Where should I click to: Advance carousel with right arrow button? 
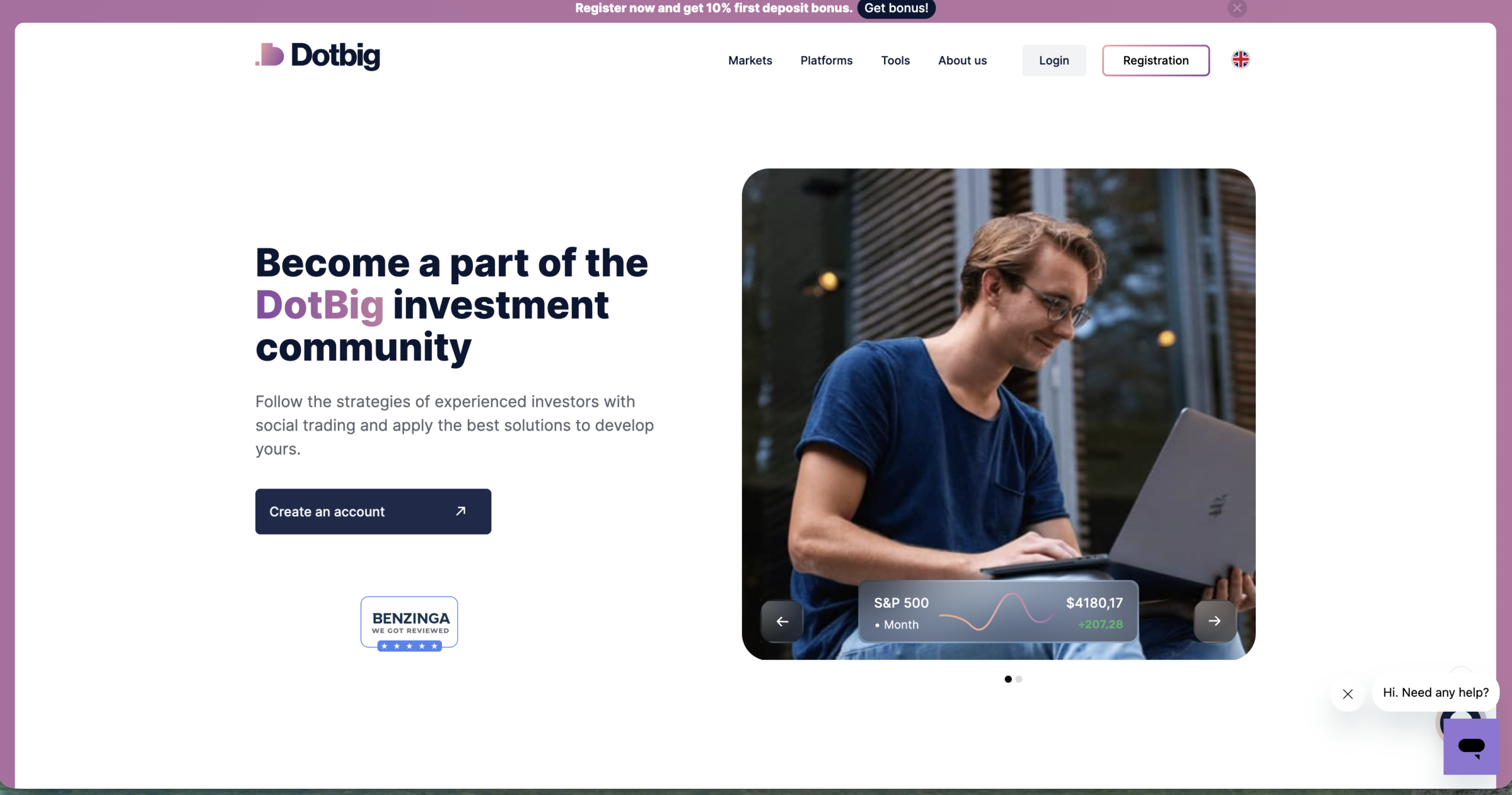point(1215,621)
